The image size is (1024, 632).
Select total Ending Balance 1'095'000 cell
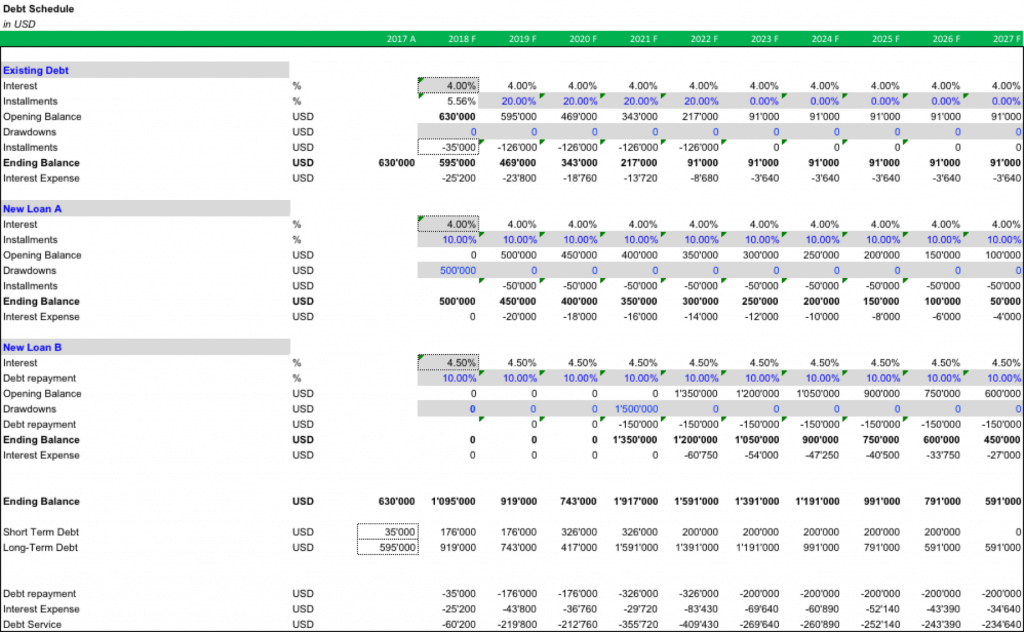tap(454, 501)
